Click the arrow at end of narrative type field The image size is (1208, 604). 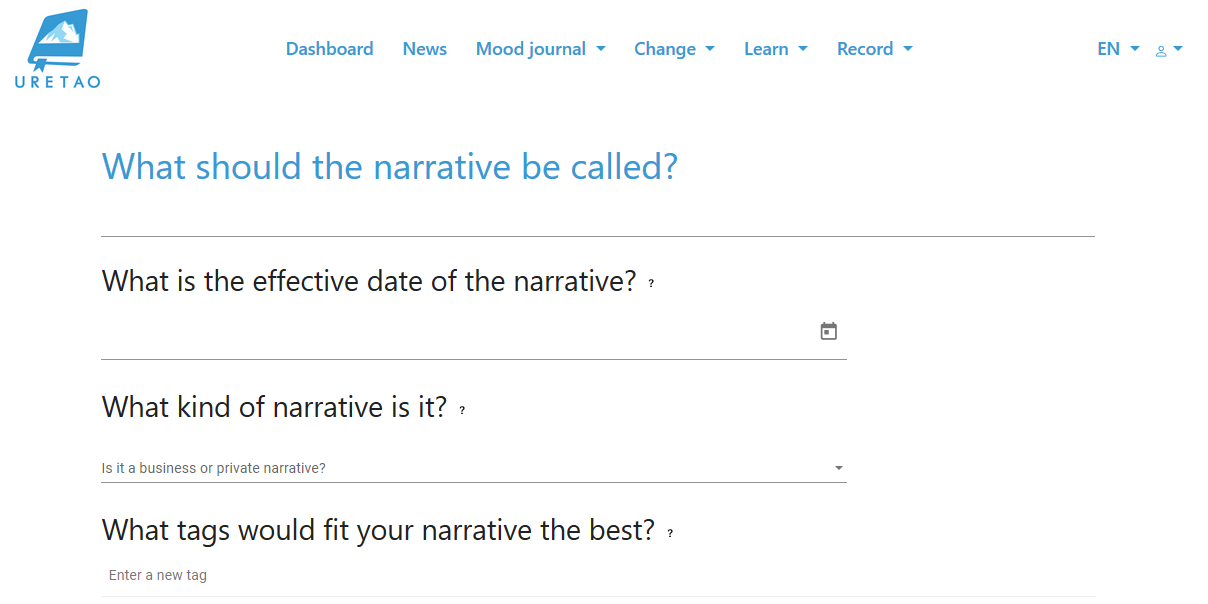point(838,468)
